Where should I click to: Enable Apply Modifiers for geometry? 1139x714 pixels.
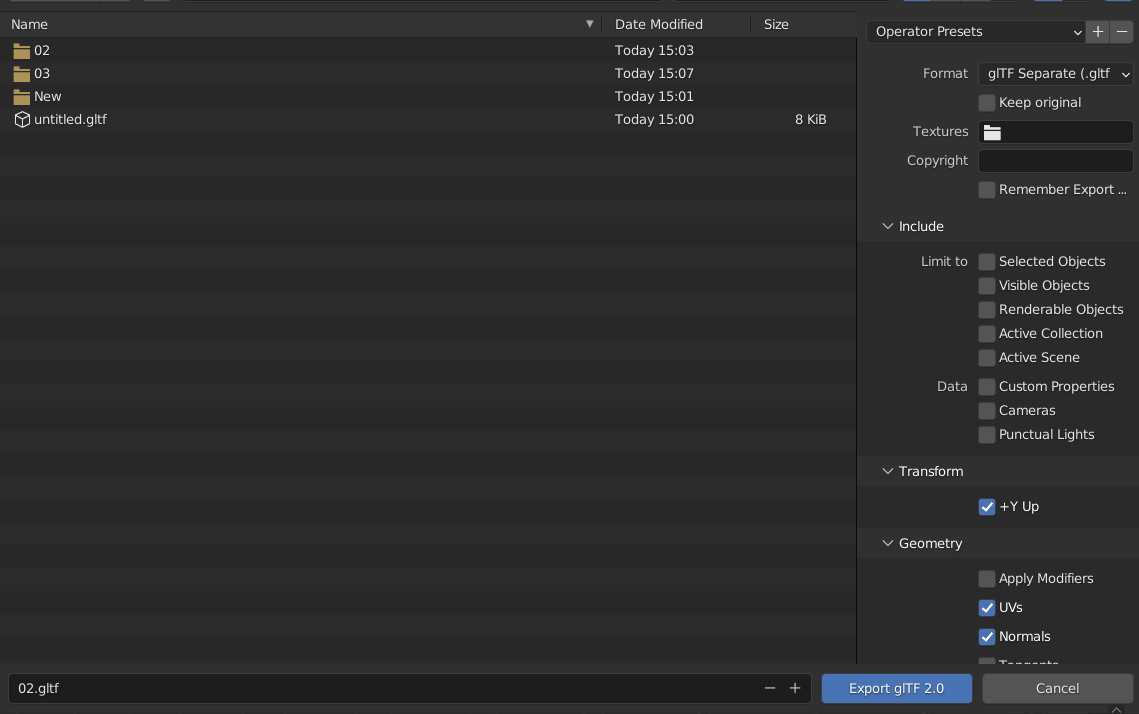986,578
